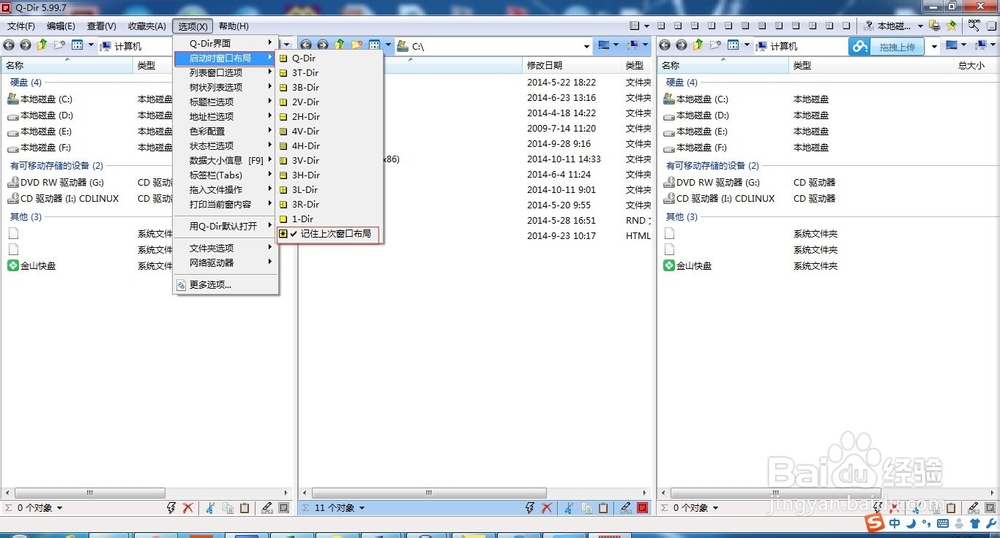The image size is (1000, 538).
Task: Click 名称 column header in left pane
Action: pos(66,66)
